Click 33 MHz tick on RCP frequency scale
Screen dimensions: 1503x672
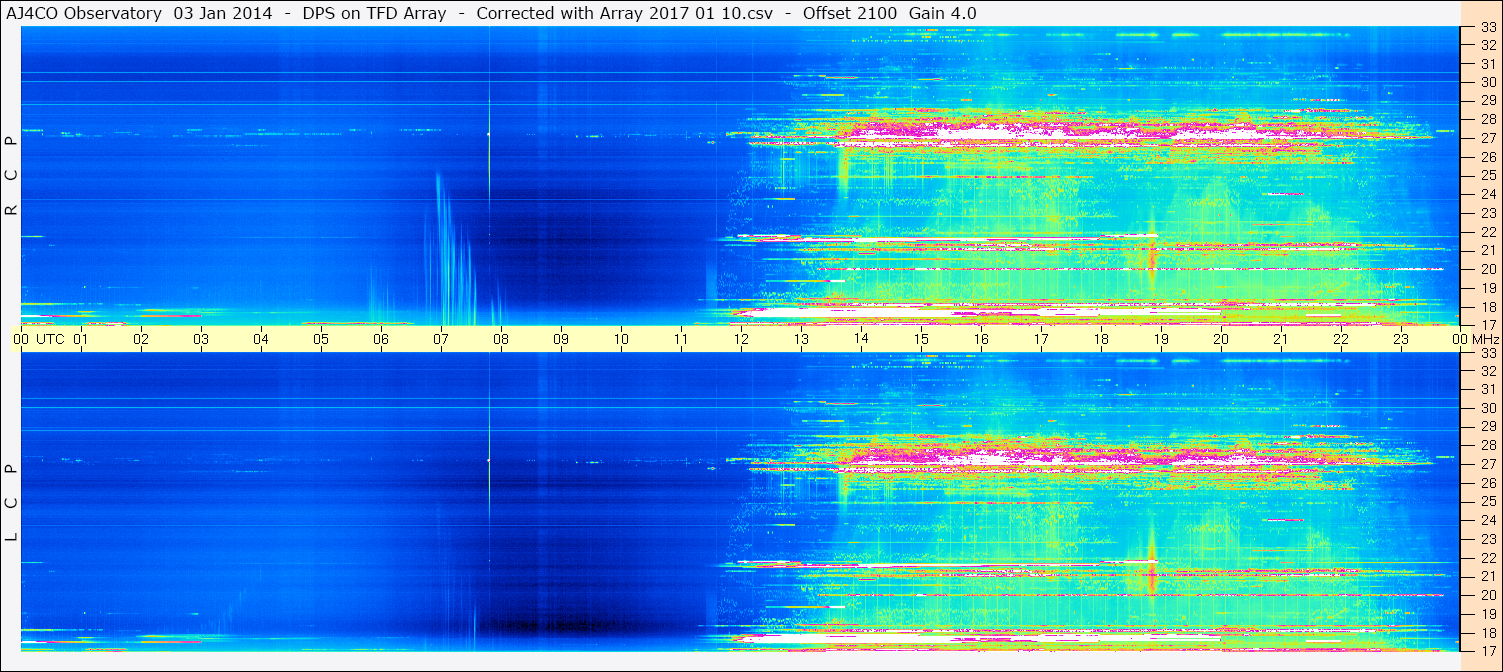point(1488,26)
